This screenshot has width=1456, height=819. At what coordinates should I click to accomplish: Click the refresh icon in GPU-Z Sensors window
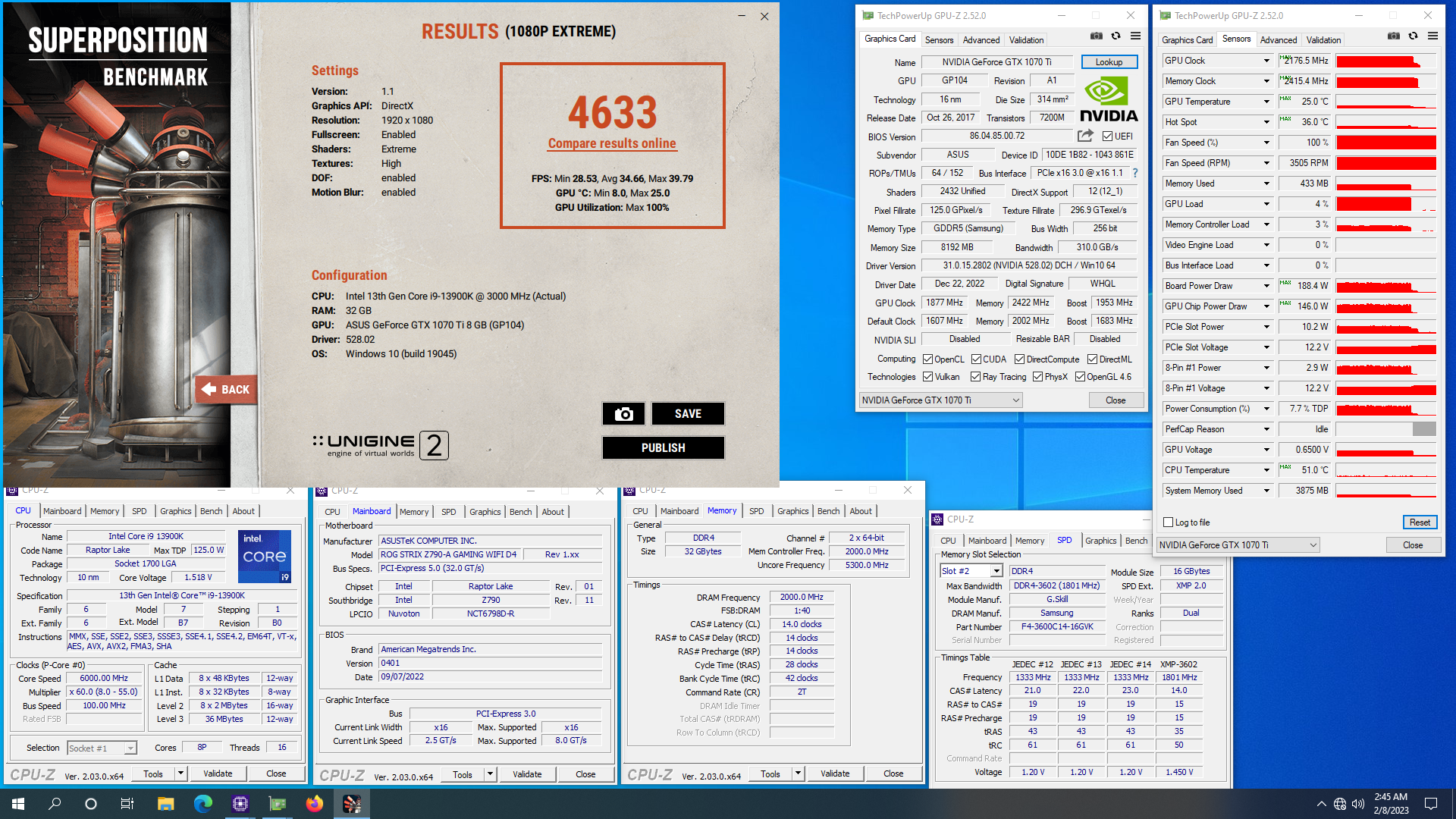click(x=1413, y=36)
